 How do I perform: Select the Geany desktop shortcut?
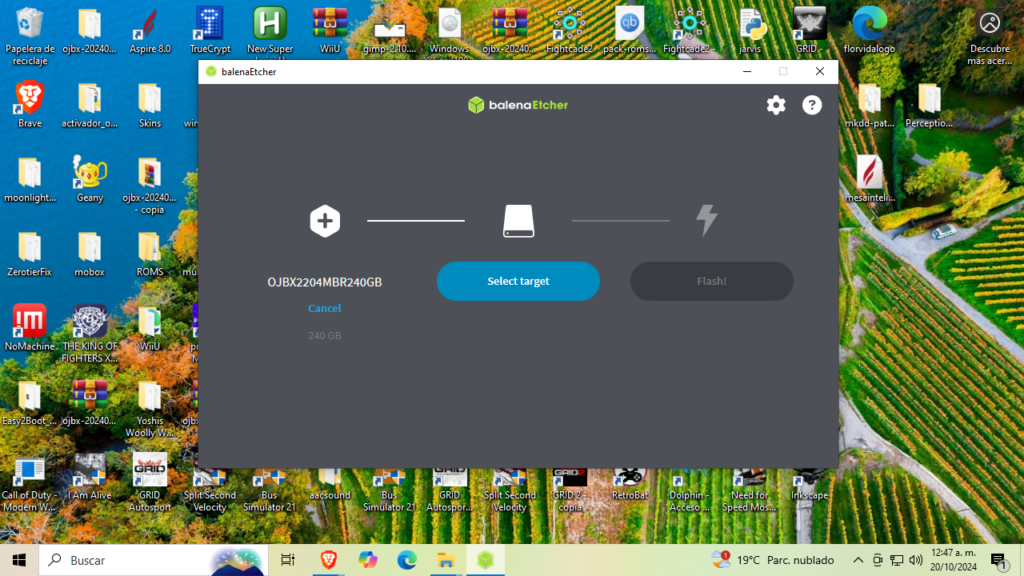coord(89,179)
